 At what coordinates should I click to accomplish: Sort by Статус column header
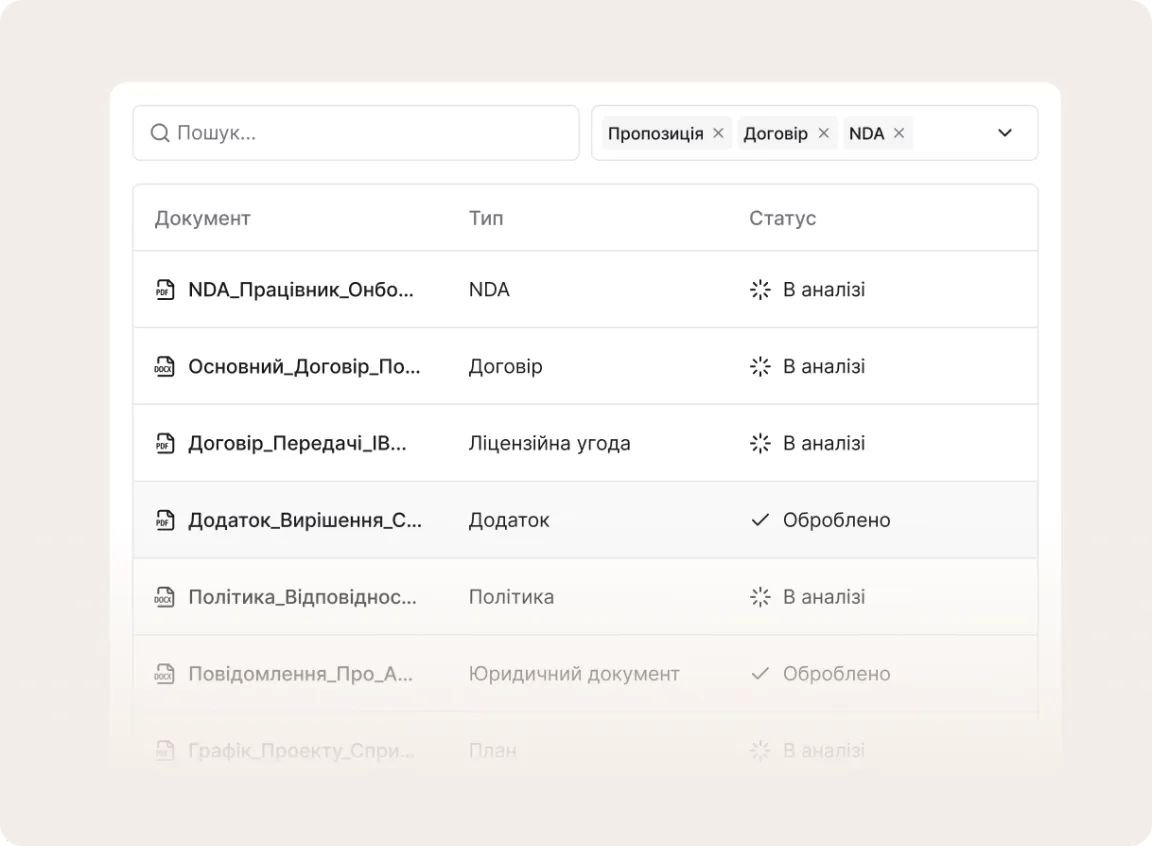click(x=782, y=218)
